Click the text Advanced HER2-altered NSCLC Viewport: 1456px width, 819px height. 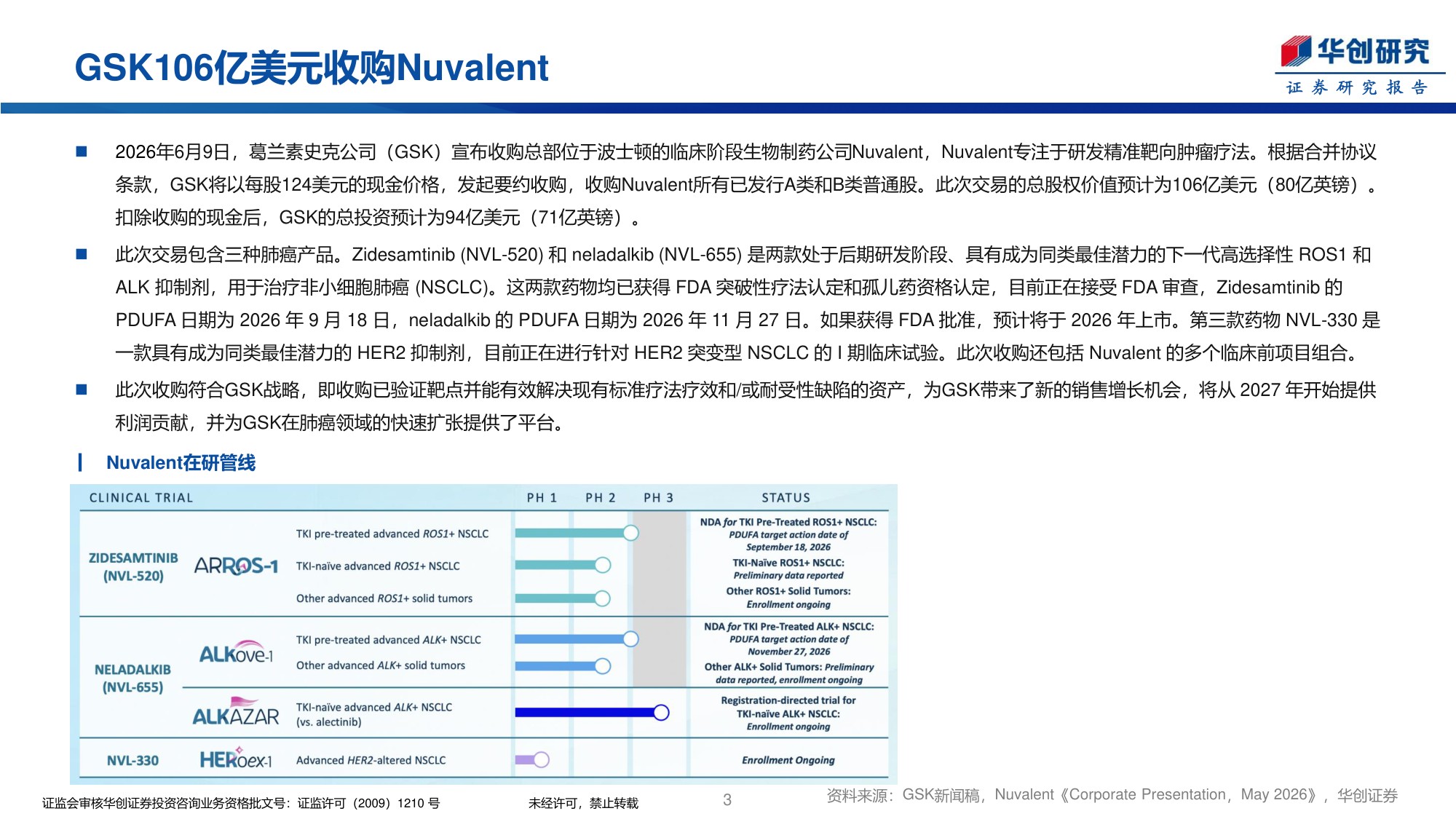pyautogui.click(x=371, y=760)
